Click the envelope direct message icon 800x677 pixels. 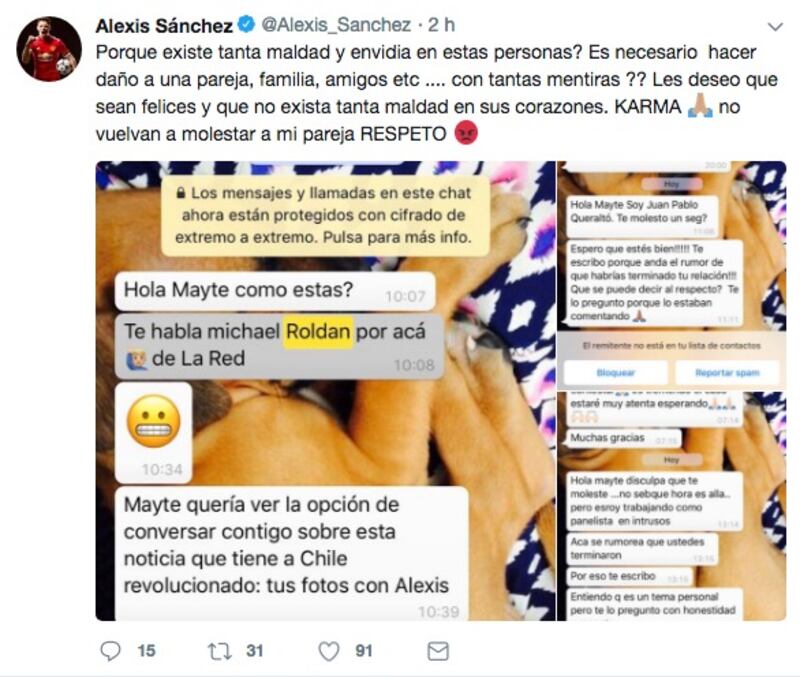coord(438,651)
